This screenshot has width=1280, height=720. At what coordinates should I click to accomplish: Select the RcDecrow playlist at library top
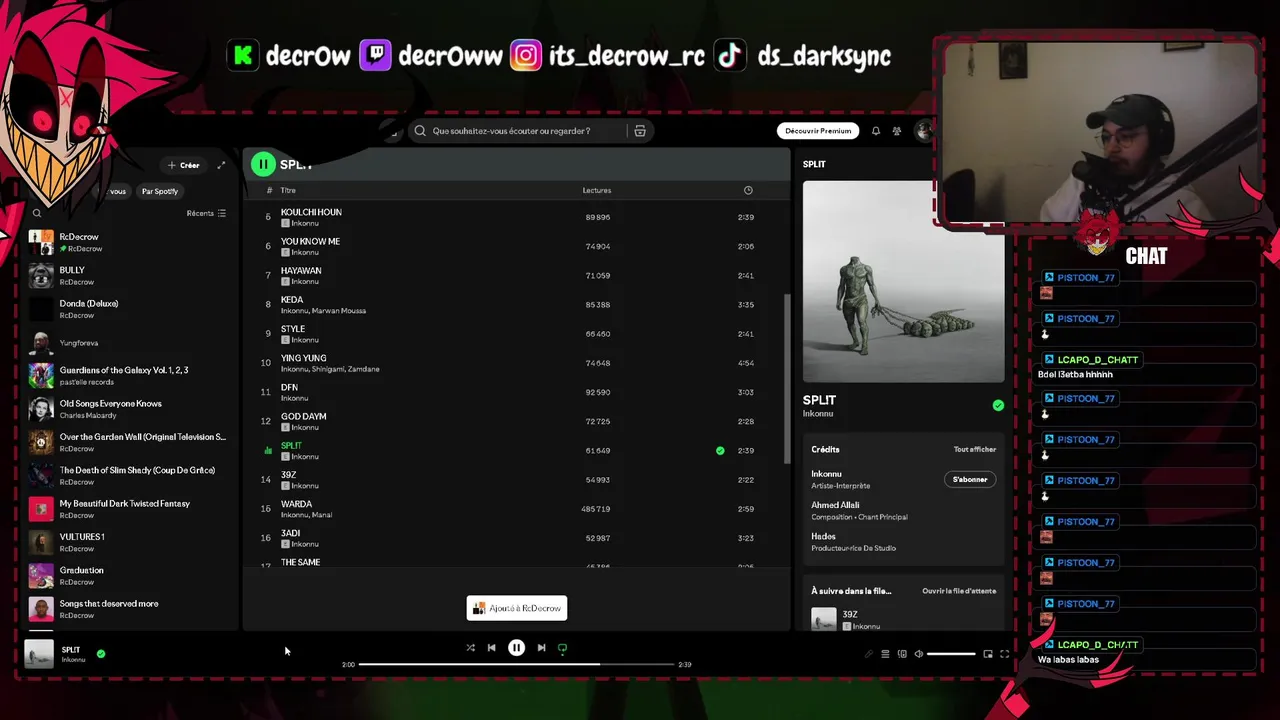click(x=130, y=242)
